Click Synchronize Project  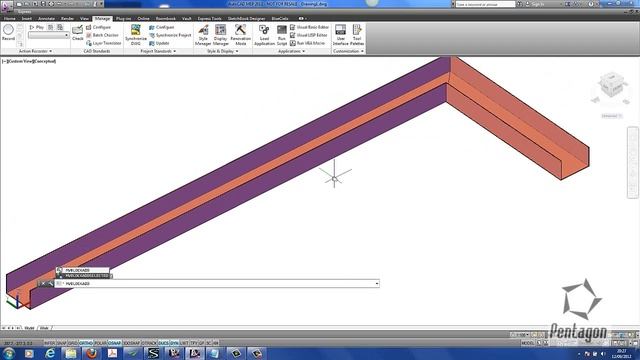click(170, 35)
